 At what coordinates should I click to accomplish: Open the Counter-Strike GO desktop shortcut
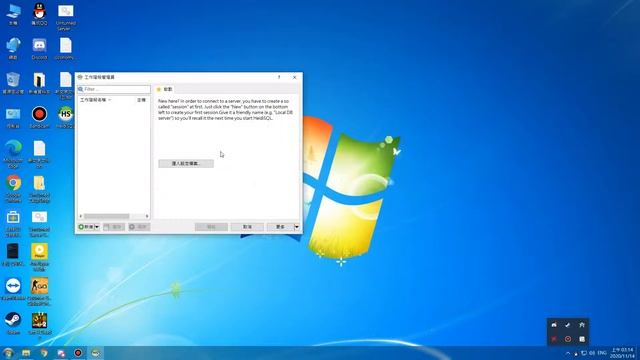(39, 291)
